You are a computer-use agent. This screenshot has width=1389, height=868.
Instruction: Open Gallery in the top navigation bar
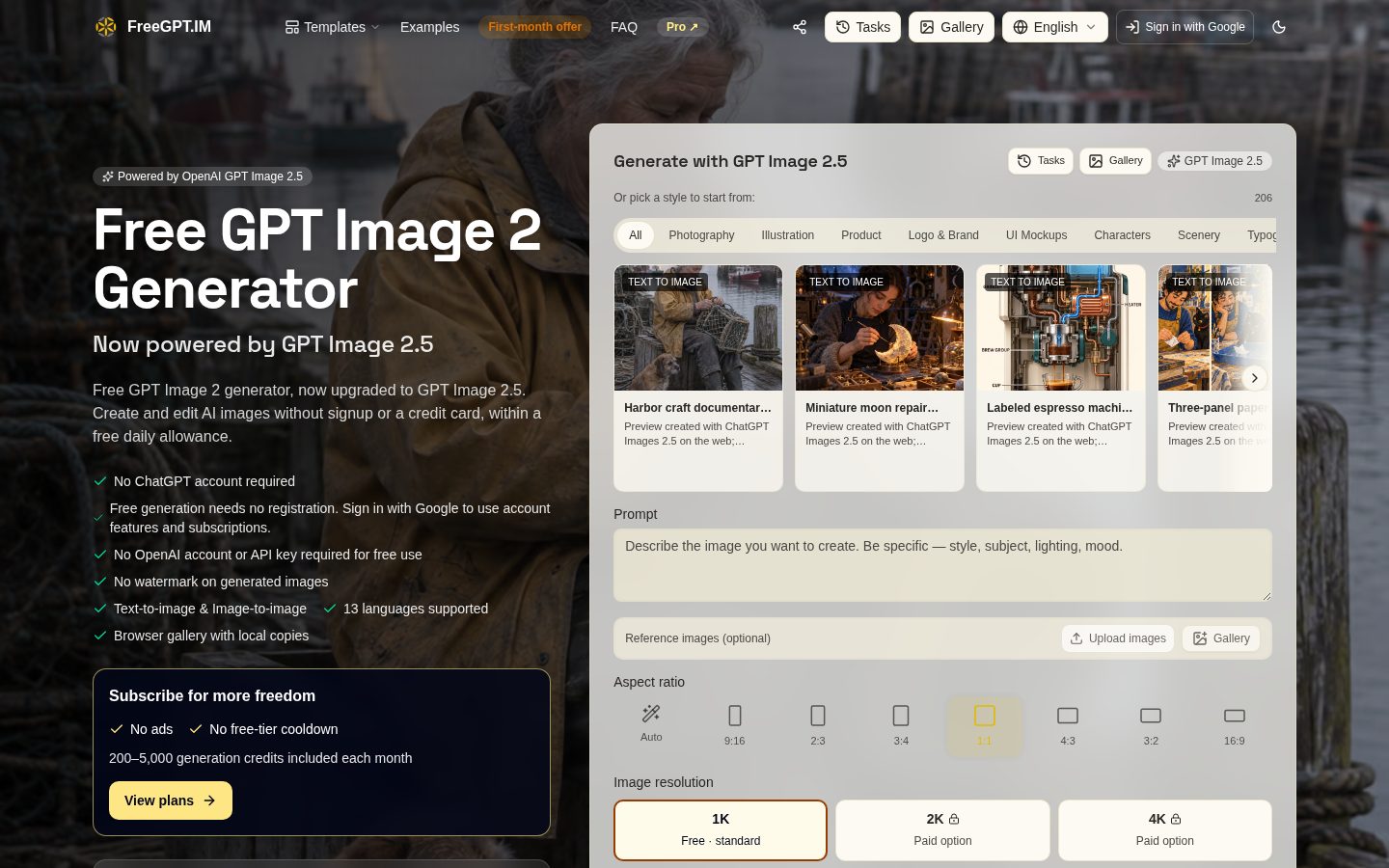pyautogui.click(x=951, y=27)
